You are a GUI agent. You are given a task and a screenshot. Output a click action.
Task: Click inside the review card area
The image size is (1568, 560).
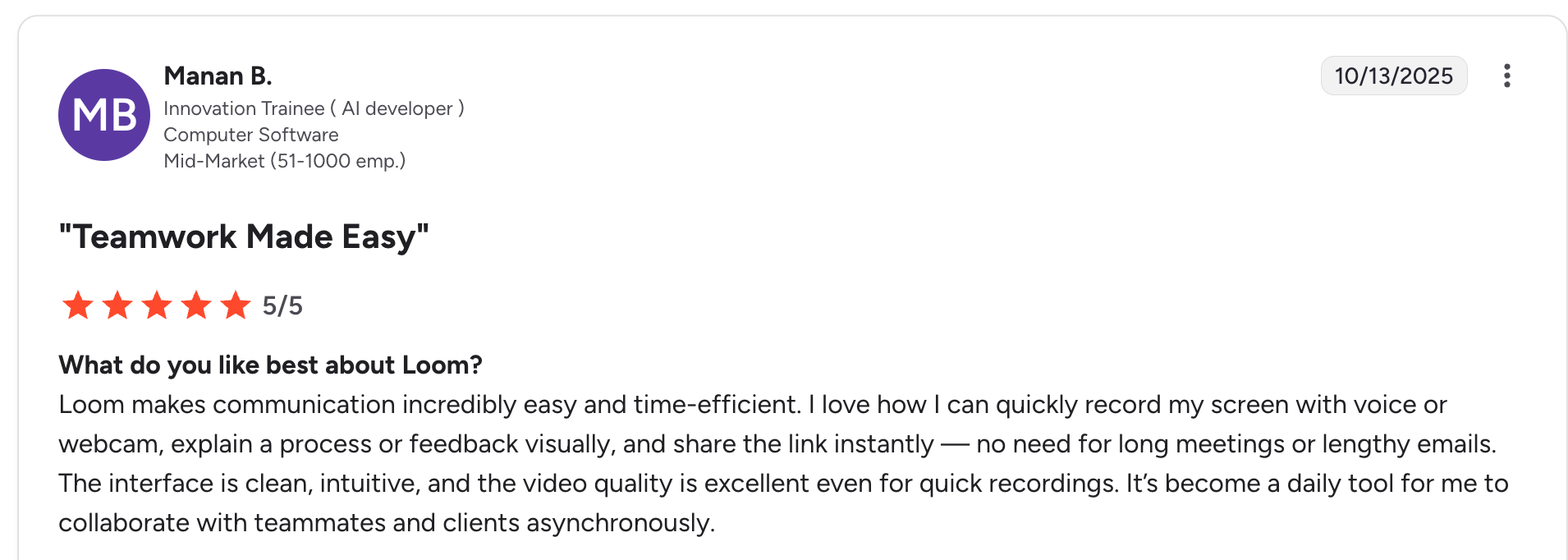click(x=784, y=279)
